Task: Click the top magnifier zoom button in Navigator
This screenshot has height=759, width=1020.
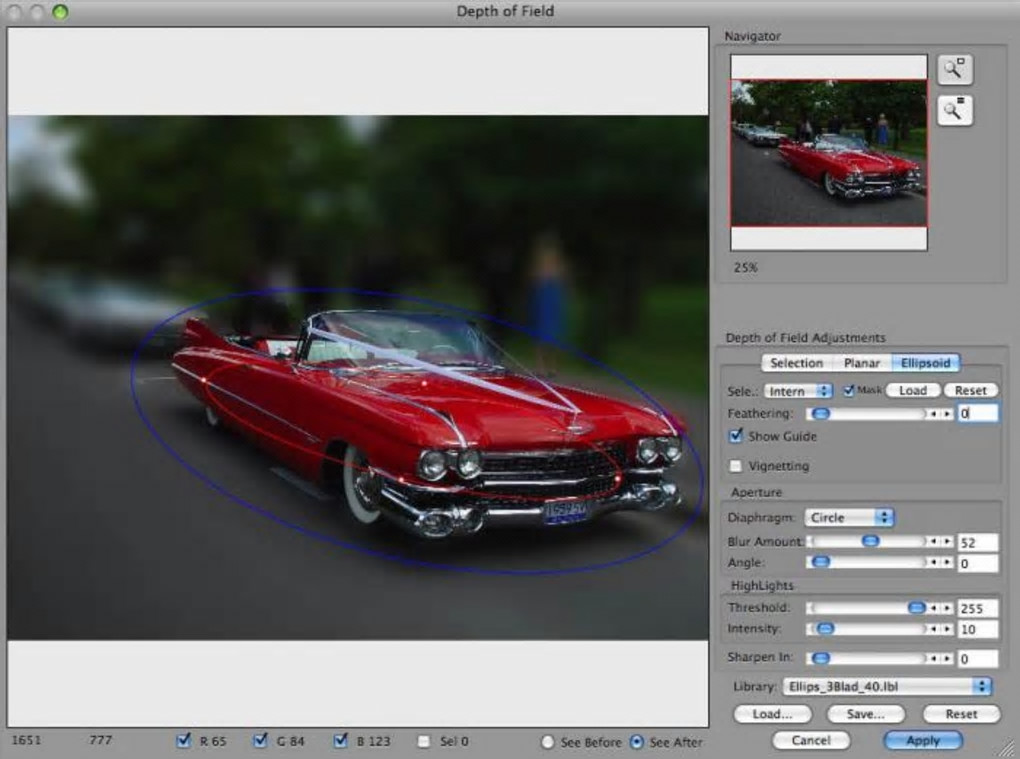Action: click(x=954, y=69)
